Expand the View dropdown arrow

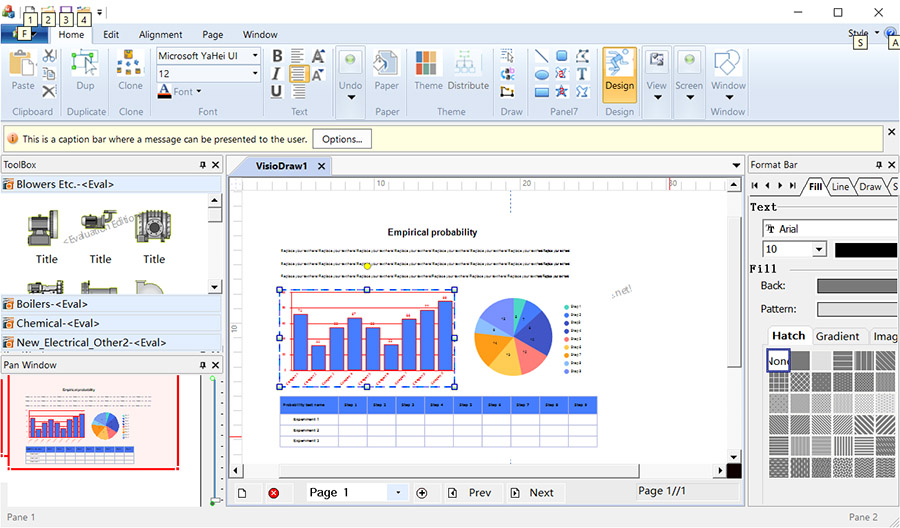(x=658, y=98)
